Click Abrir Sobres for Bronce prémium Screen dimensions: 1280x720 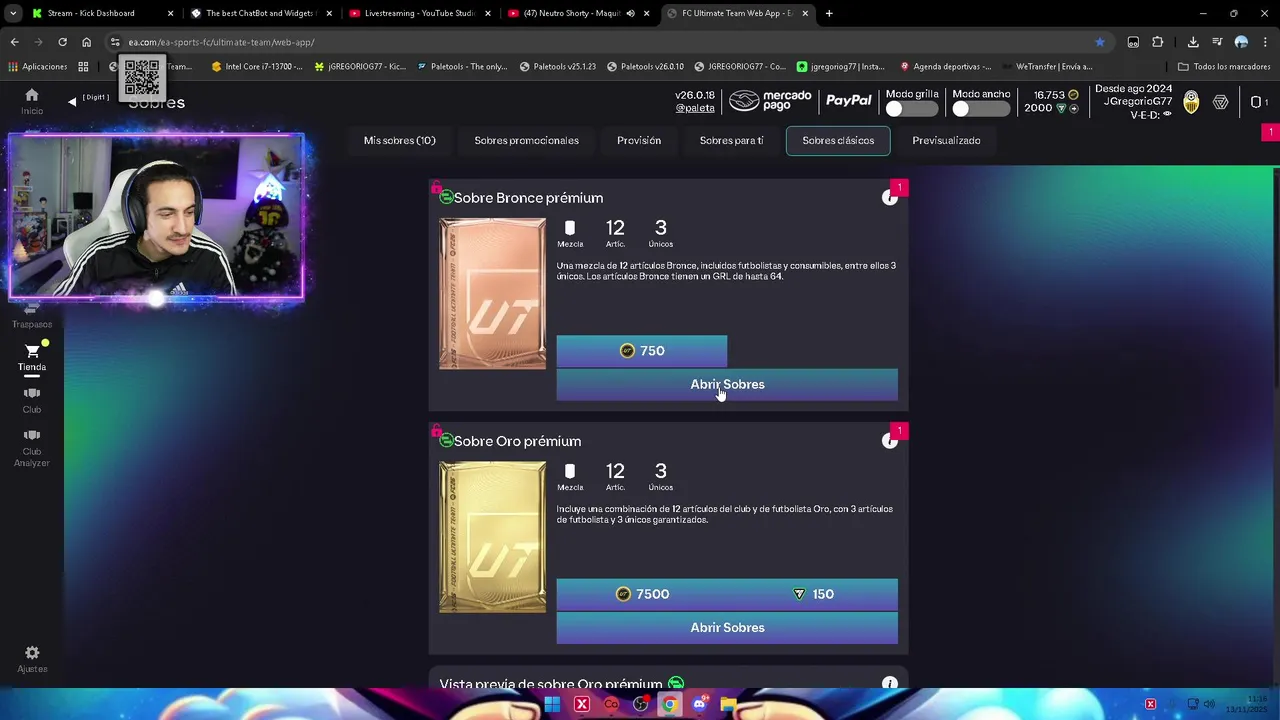pyautogui.click(x=727, y=385)
